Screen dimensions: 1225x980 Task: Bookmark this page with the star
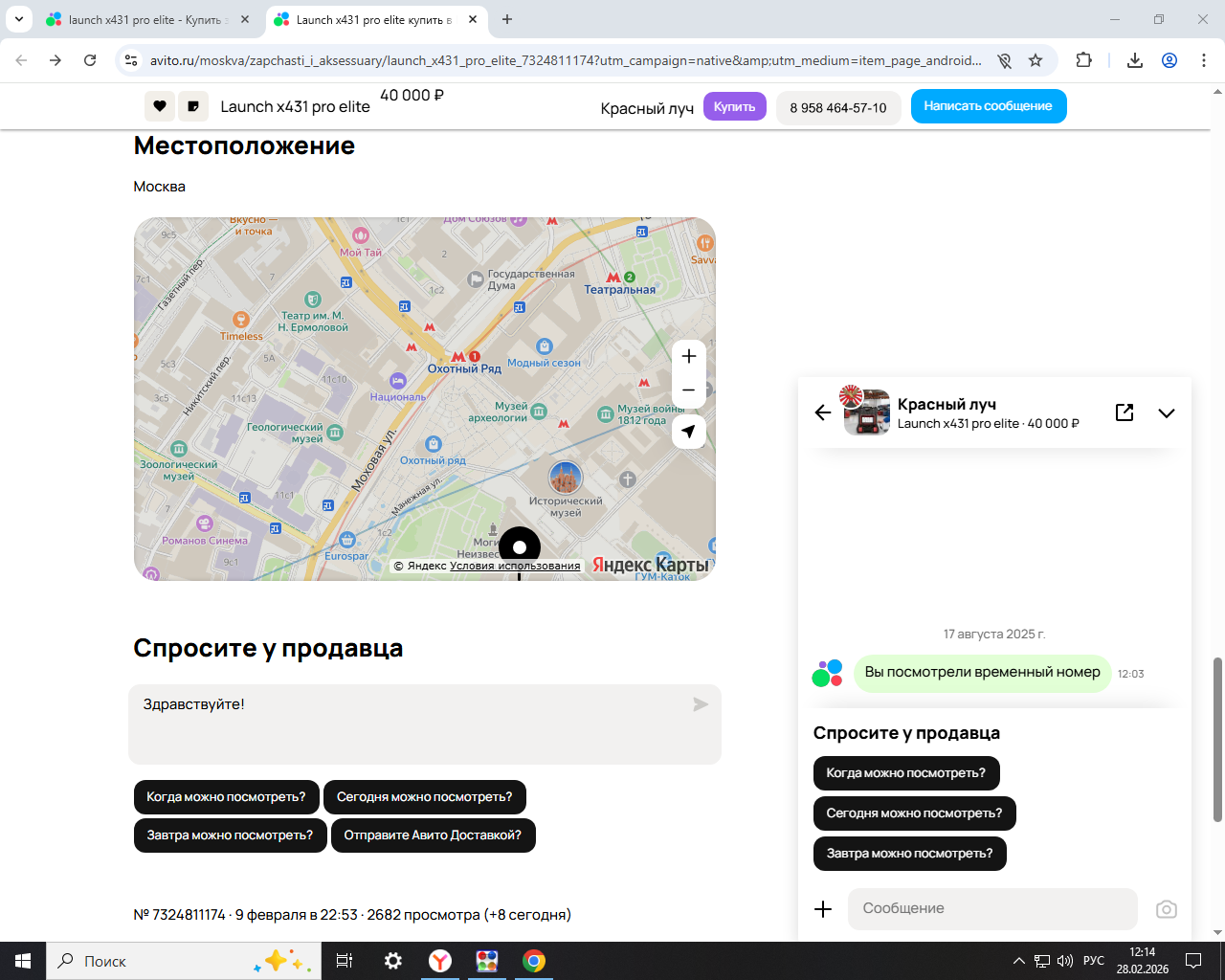1036,60
